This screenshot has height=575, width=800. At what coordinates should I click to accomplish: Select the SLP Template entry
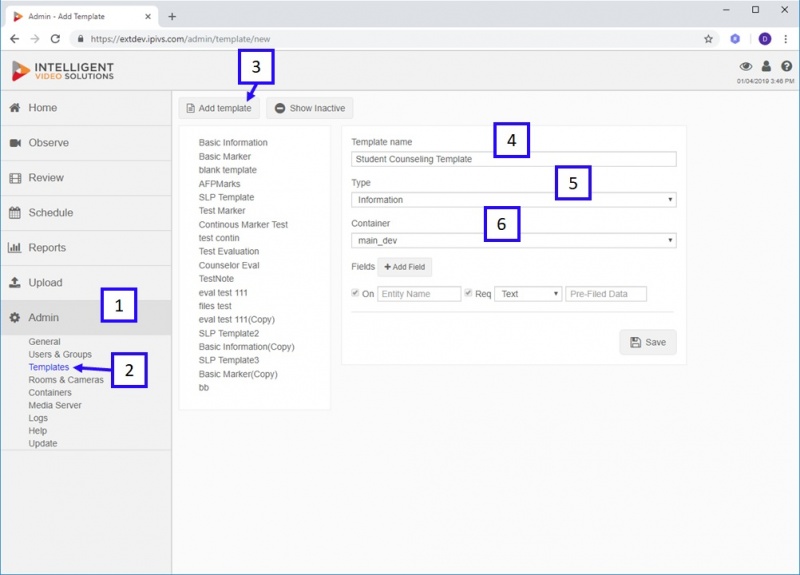[x=226, y=197]
